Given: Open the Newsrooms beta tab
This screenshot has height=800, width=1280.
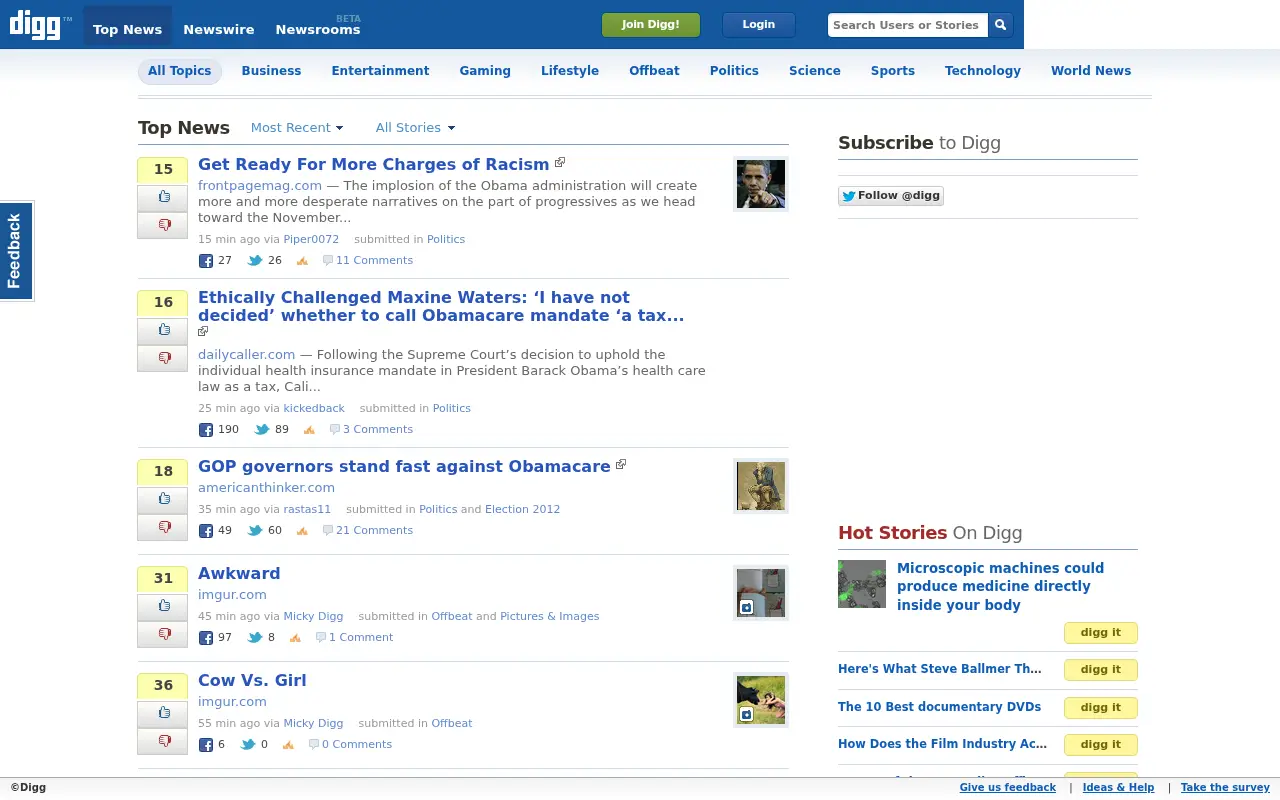Looking at the screenshot, I should 318,30.
